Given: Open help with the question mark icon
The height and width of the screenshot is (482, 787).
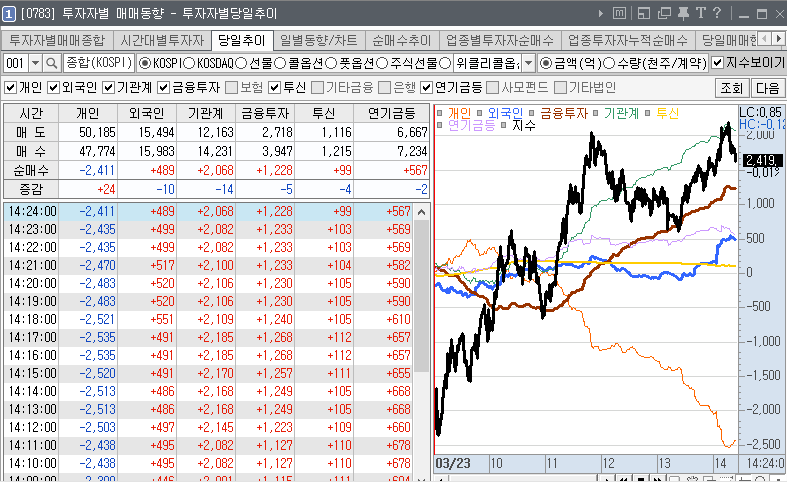Looking at the screenshot, I should [717, 13].
